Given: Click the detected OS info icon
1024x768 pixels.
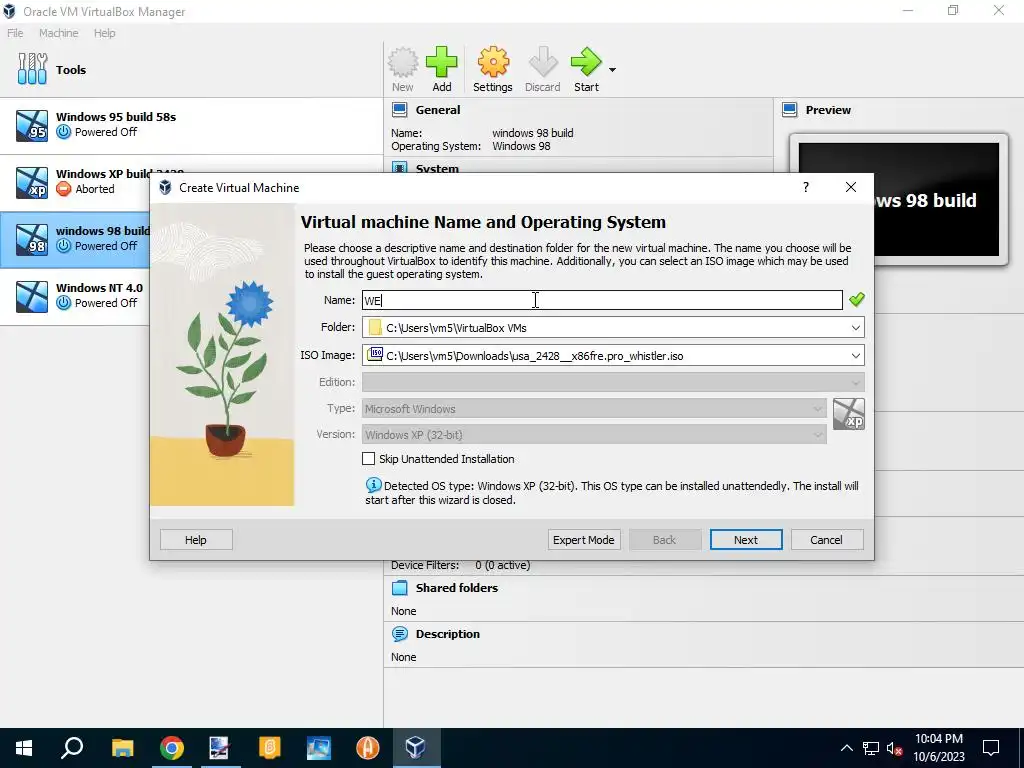Looking at the screenshot, I should pos(373,485).
